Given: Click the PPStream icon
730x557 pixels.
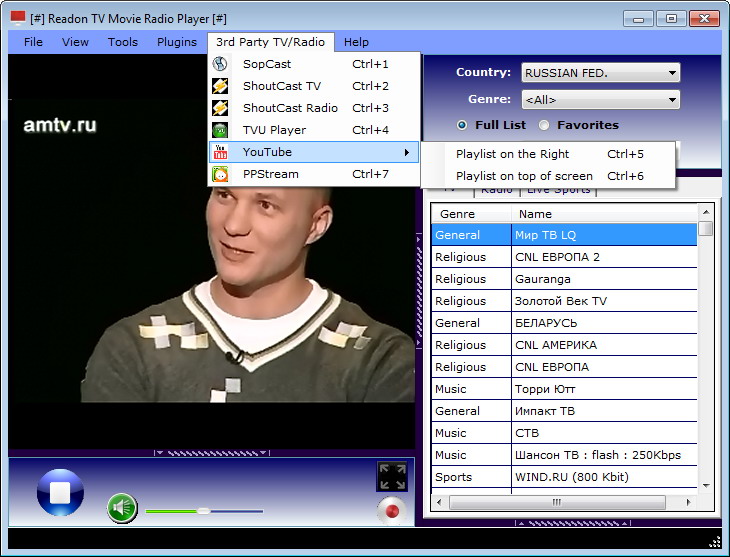Looking at the screenshot, I should coord(220,174).
